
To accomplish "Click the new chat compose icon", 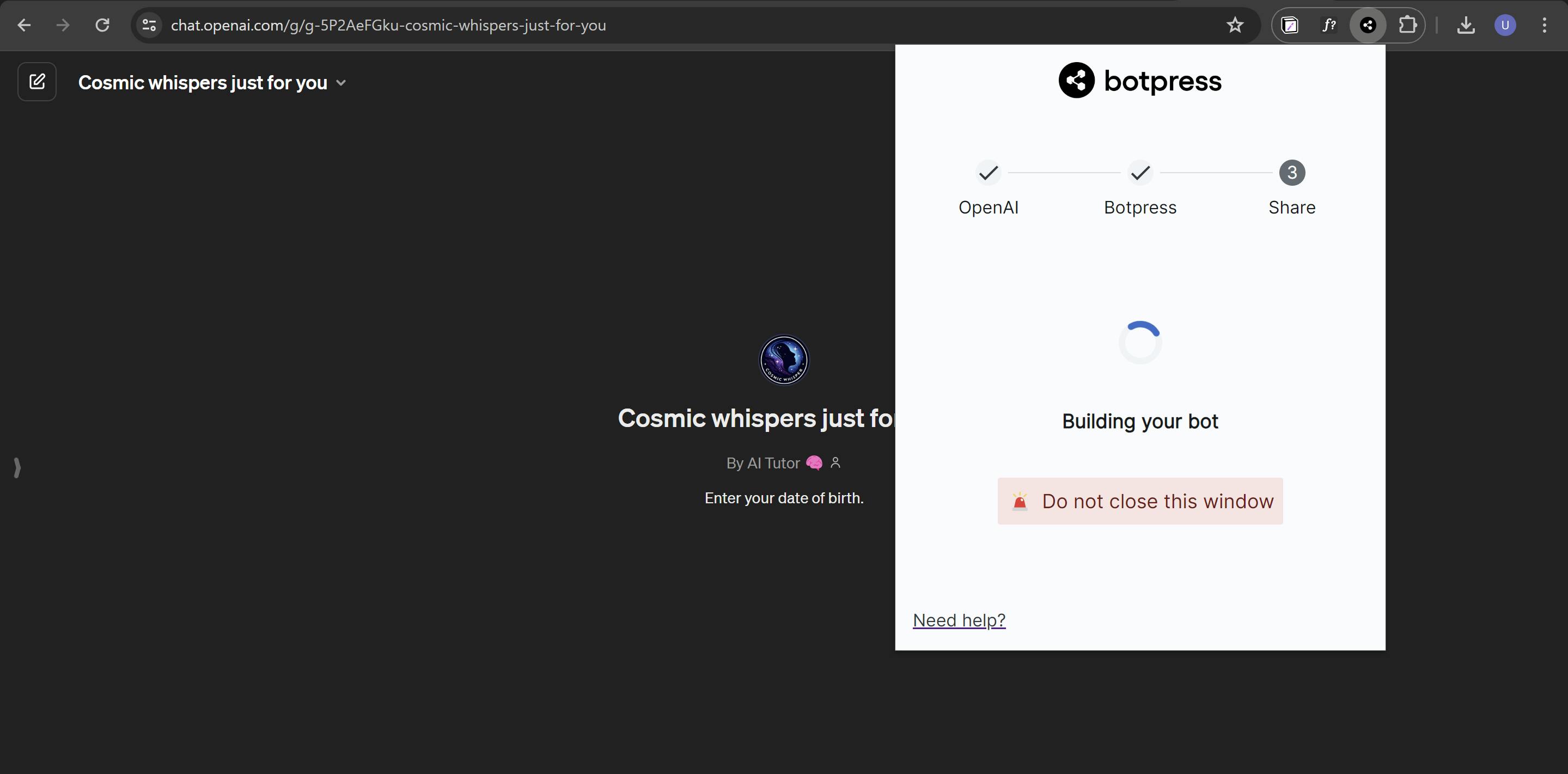I will (37, 82).
